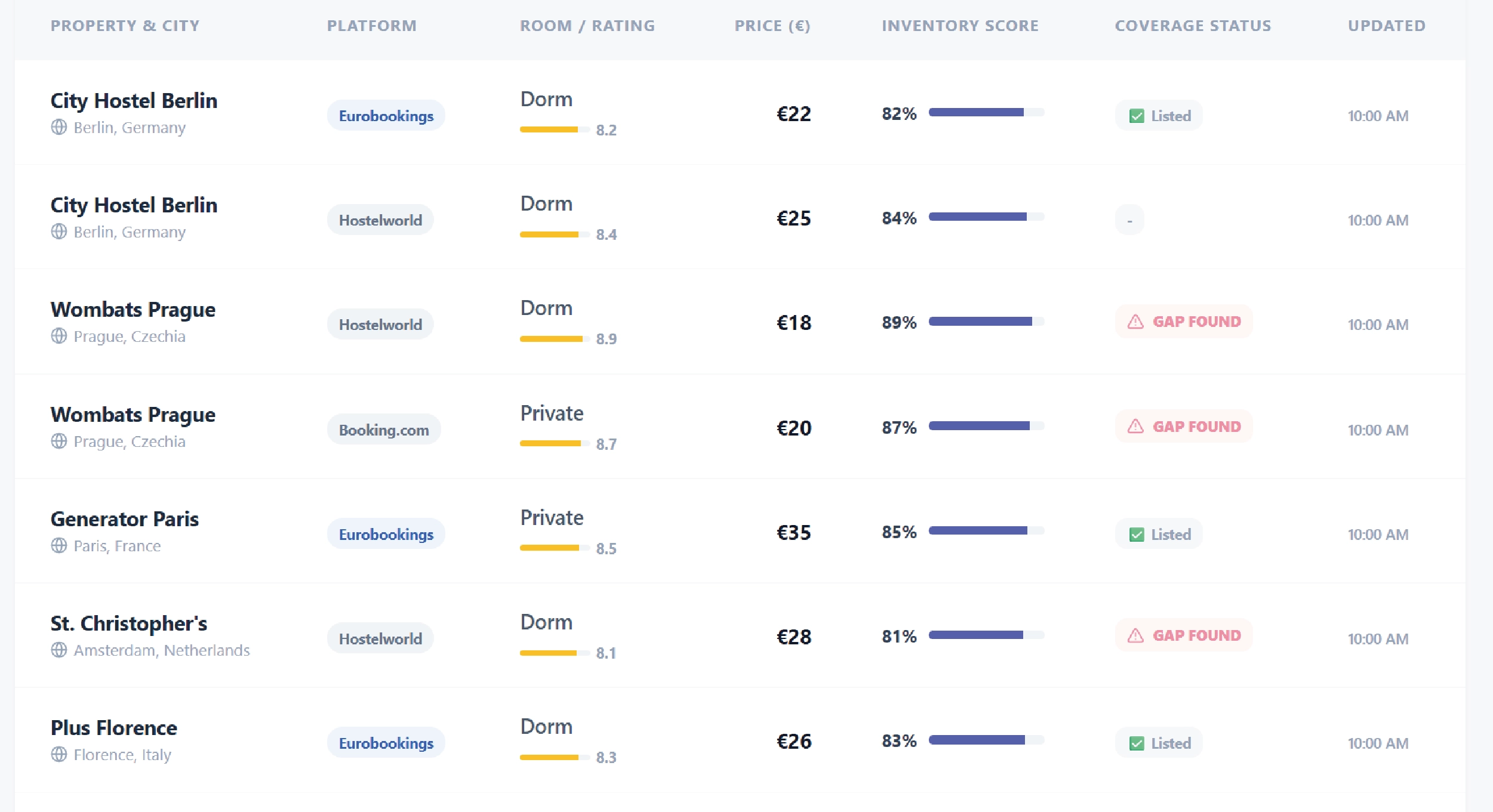Sort by Property & City column header
This screenshot has width=1493, height=812.
point(125,26)
